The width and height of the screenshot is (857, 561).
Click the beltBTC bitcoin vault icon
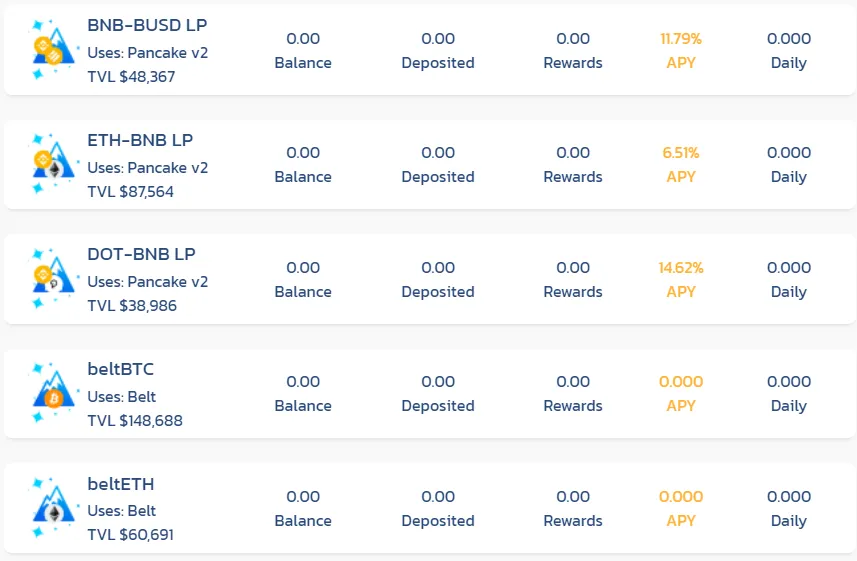(54, 393)
